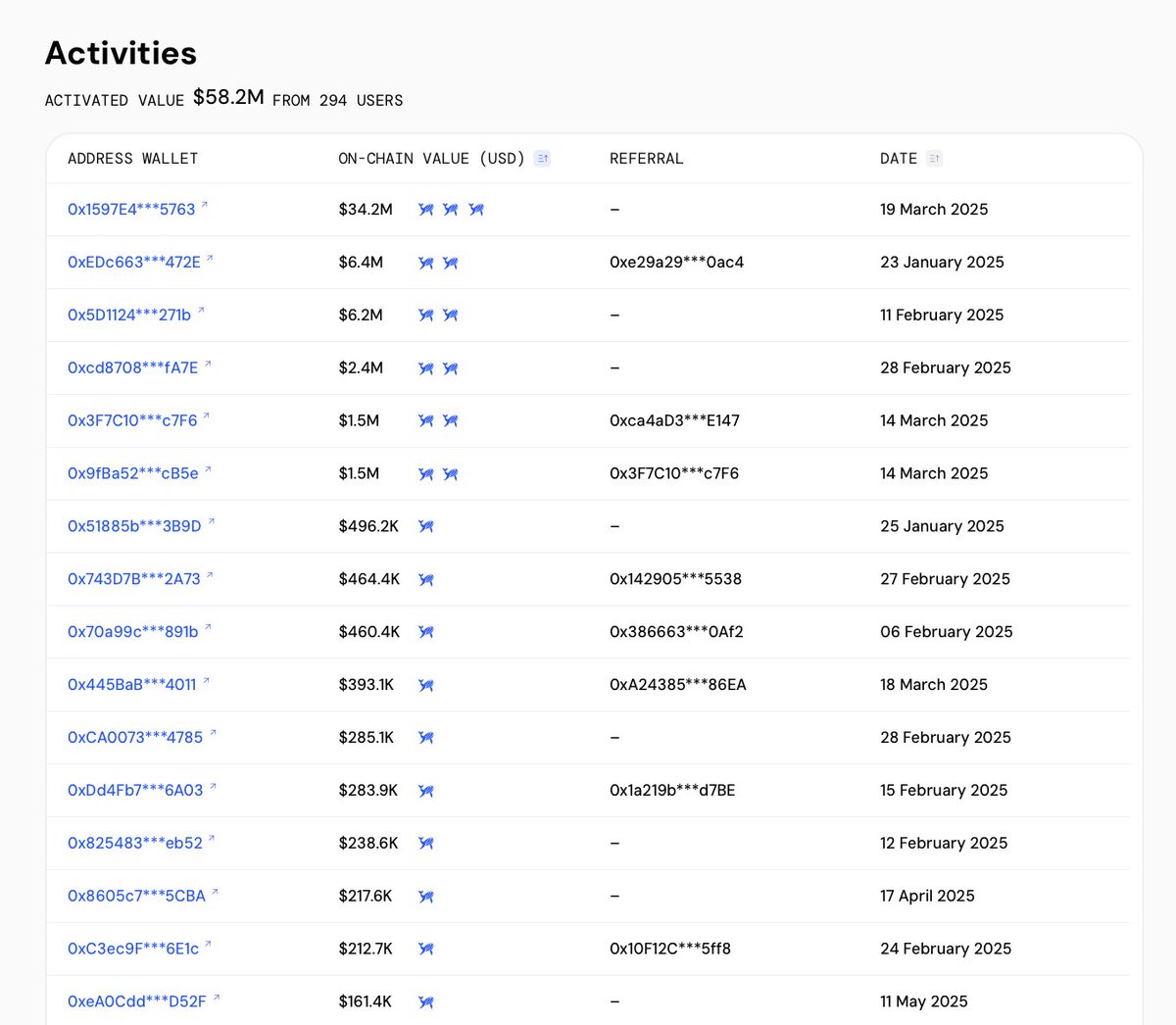Select referral 0x10F12C***5ff8
Screen dimensions: 1176x1025
670,949
